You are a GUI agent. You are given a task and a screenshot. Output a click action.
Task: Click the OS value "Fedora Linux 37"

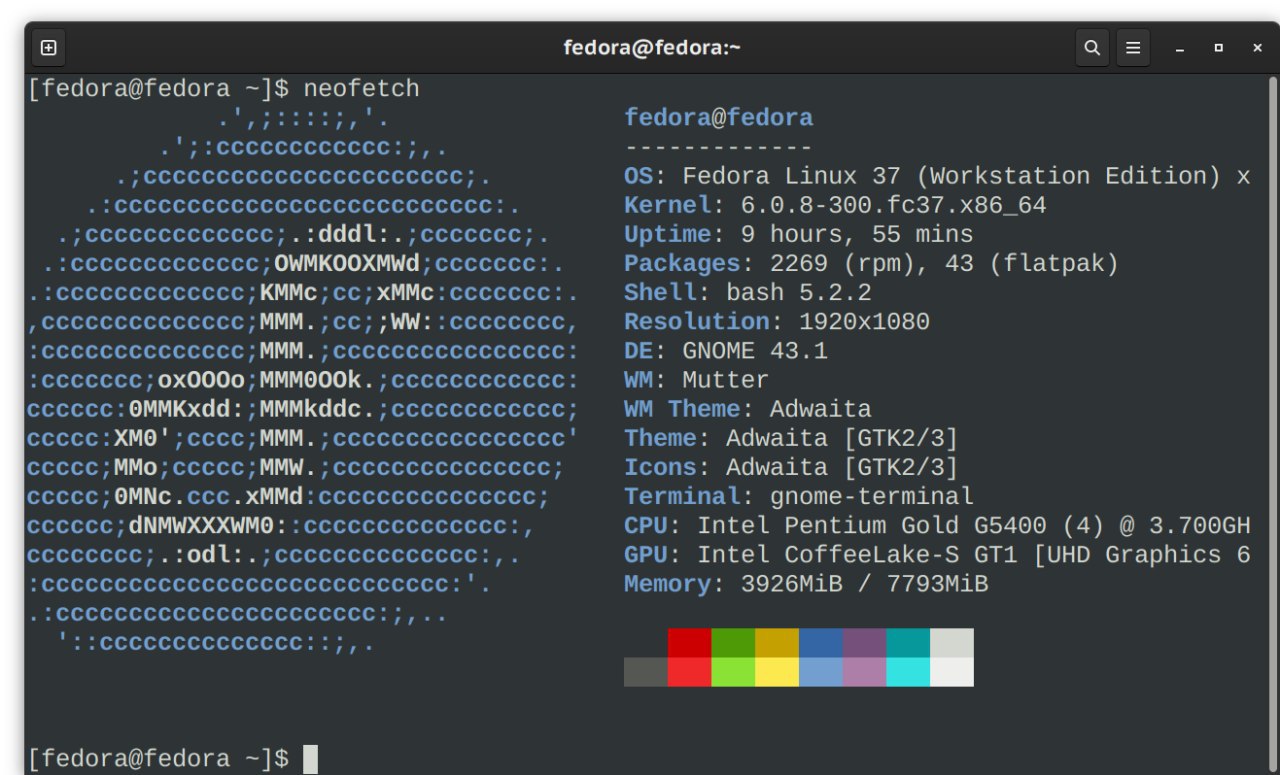click(x=792, y=176)
